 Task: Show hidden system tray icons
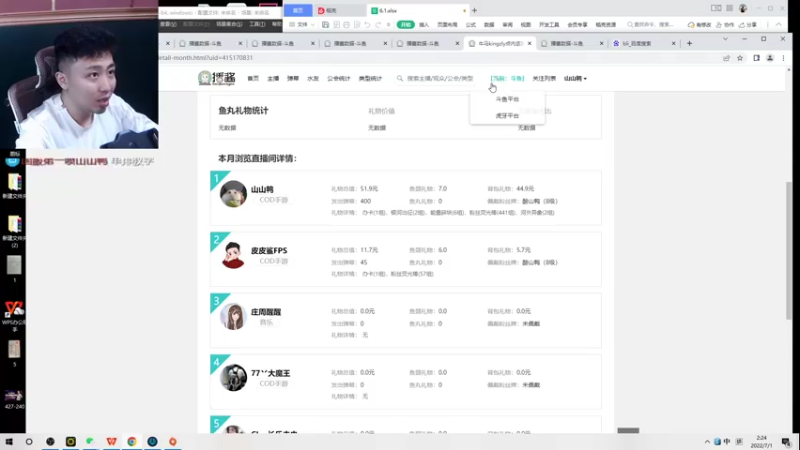click(x=707, y=442)
